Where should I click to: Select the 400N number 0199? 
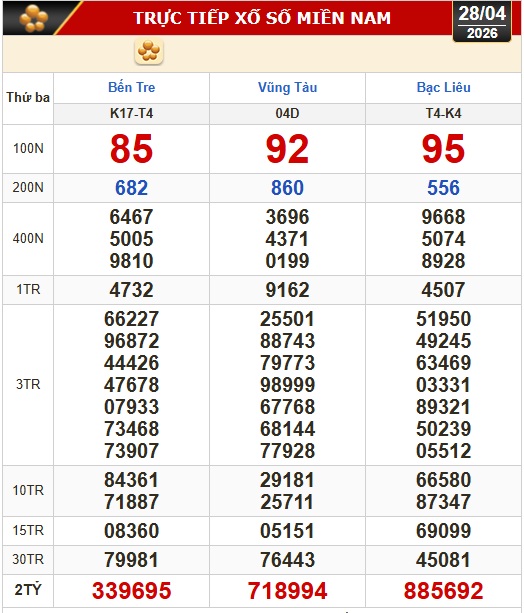(287, 261)
